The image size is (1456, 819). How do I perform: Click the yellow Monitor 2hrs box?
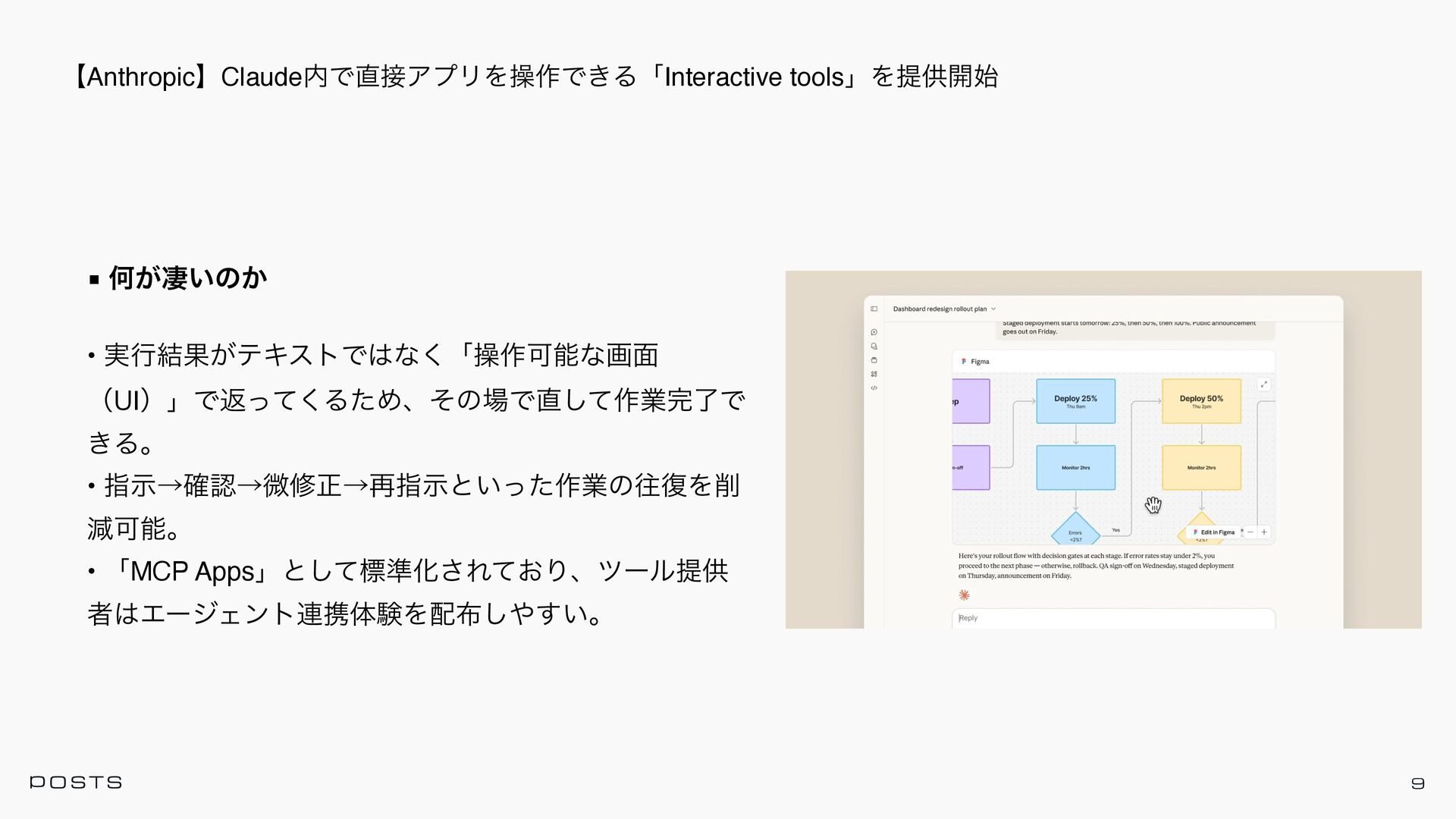1201,467
